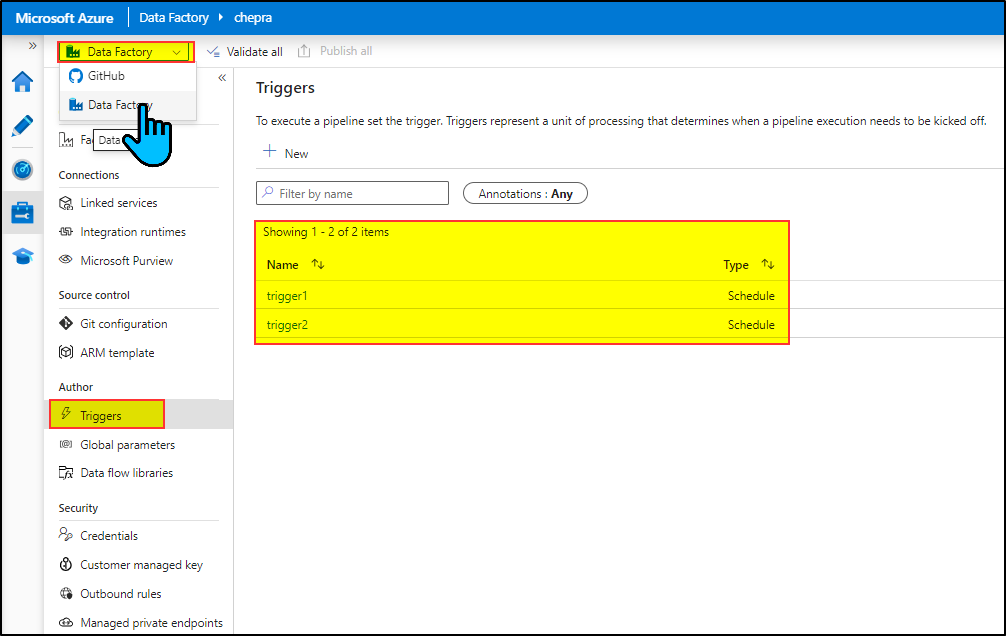1006x636 pixels.
Task: Click the Filter by name field
Action: [352, 193]
